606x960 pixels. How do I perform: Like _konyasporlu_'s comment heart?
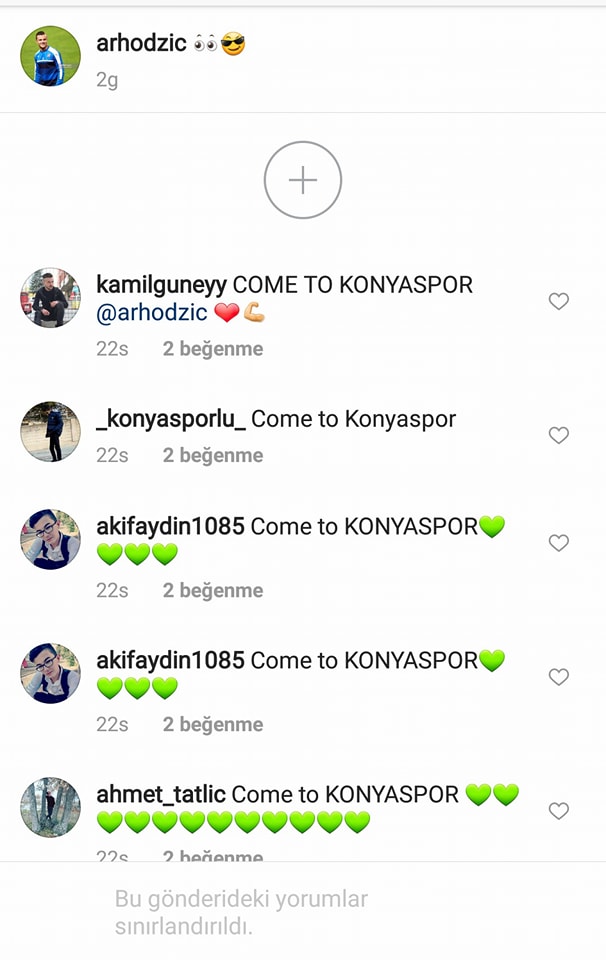click(x=558, y=435)
